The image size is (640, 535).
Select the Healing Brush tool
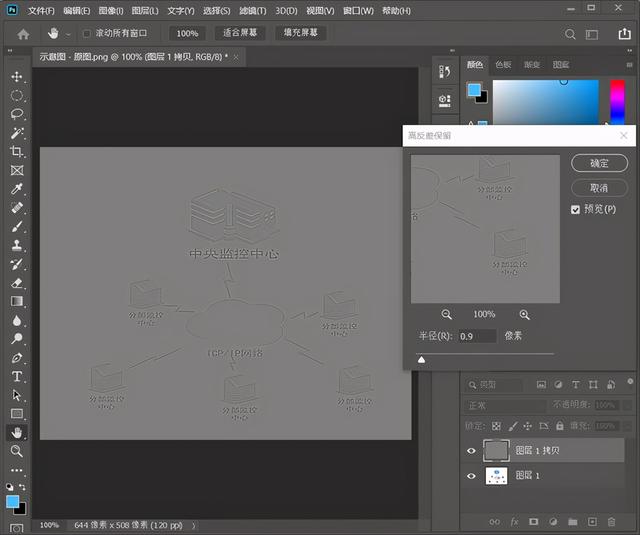click(x=17, y=207)
